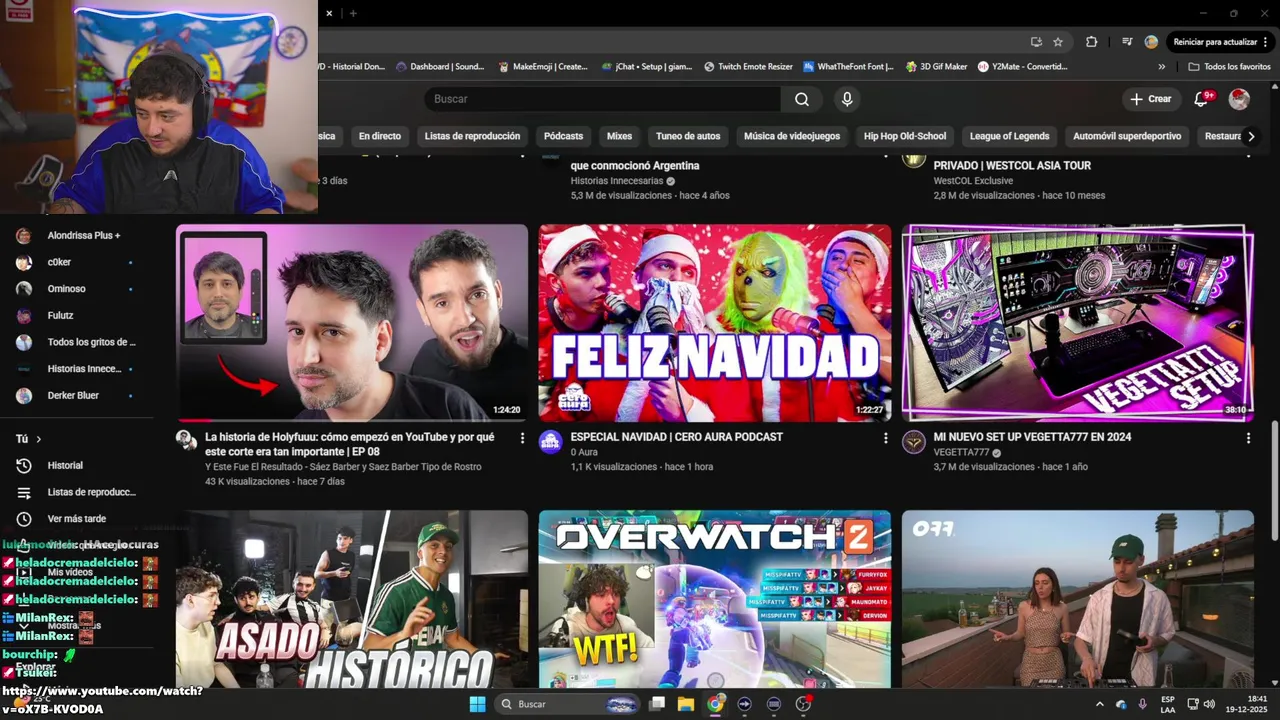Select the Listas de reproducción chip
Image resolution: width=1280 pixels, height=720 pixels.
click(472, 136)
